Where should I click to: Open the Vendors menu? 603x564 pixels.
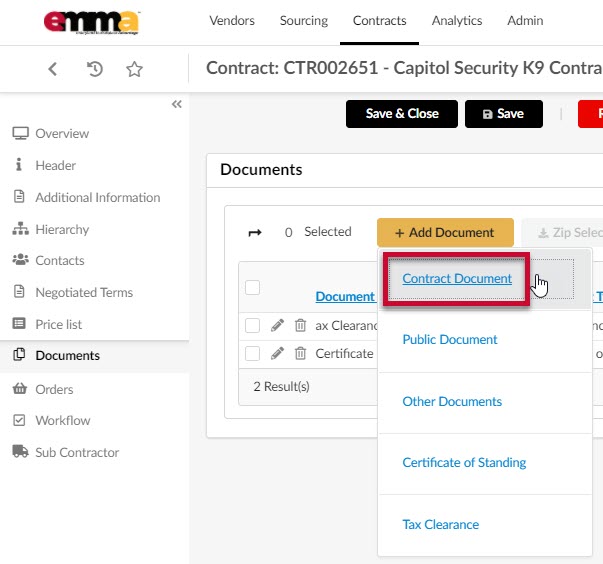coord(232,20)
